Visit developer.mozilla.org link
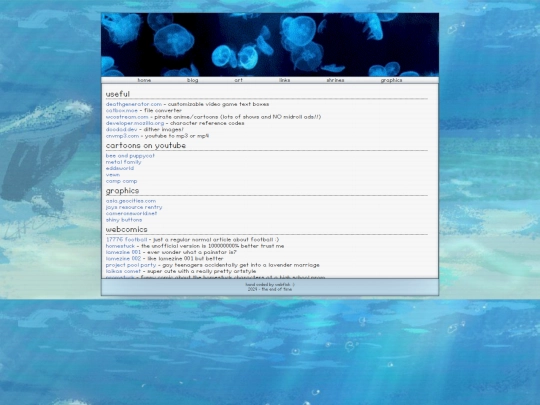Viewport: 540px width, 405px height. (135, 123)
